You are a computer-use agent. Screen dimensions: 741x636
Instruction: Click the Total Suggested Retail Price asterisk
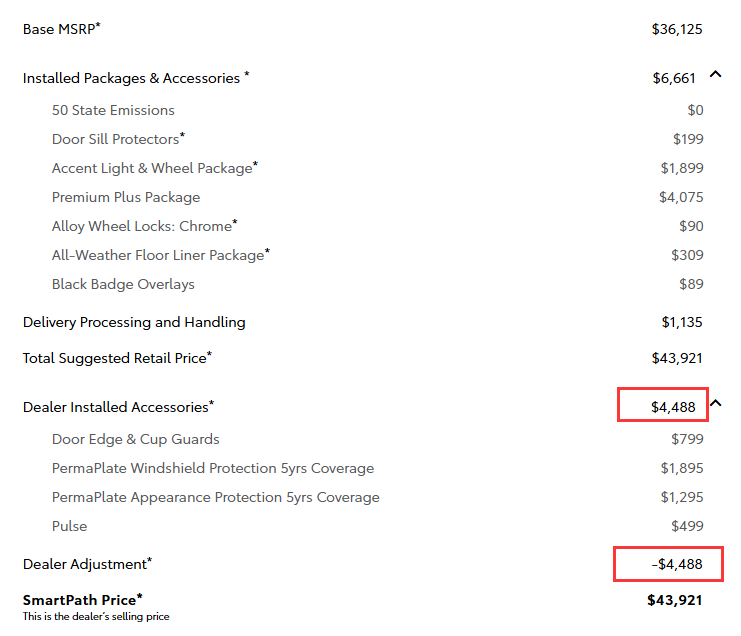209,354
